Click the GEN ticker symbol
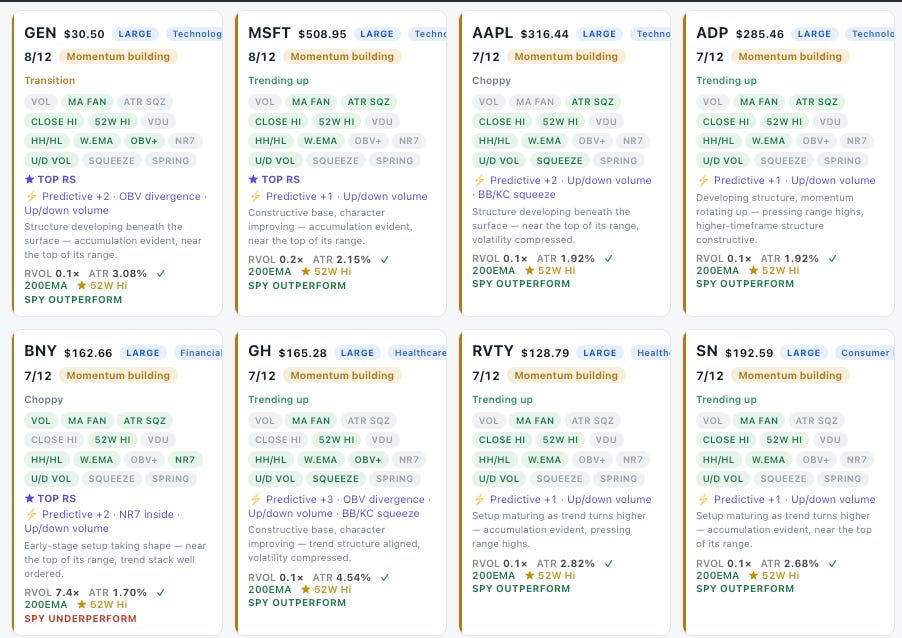 40,33
